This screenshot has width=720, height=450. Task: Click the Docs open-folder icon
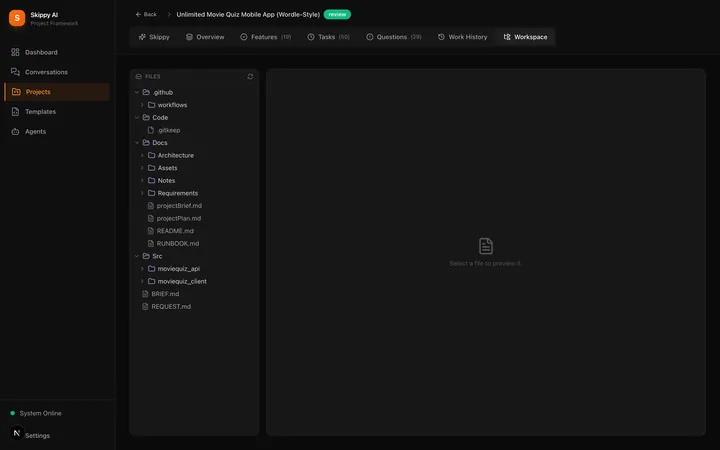(x=146, y=143)
